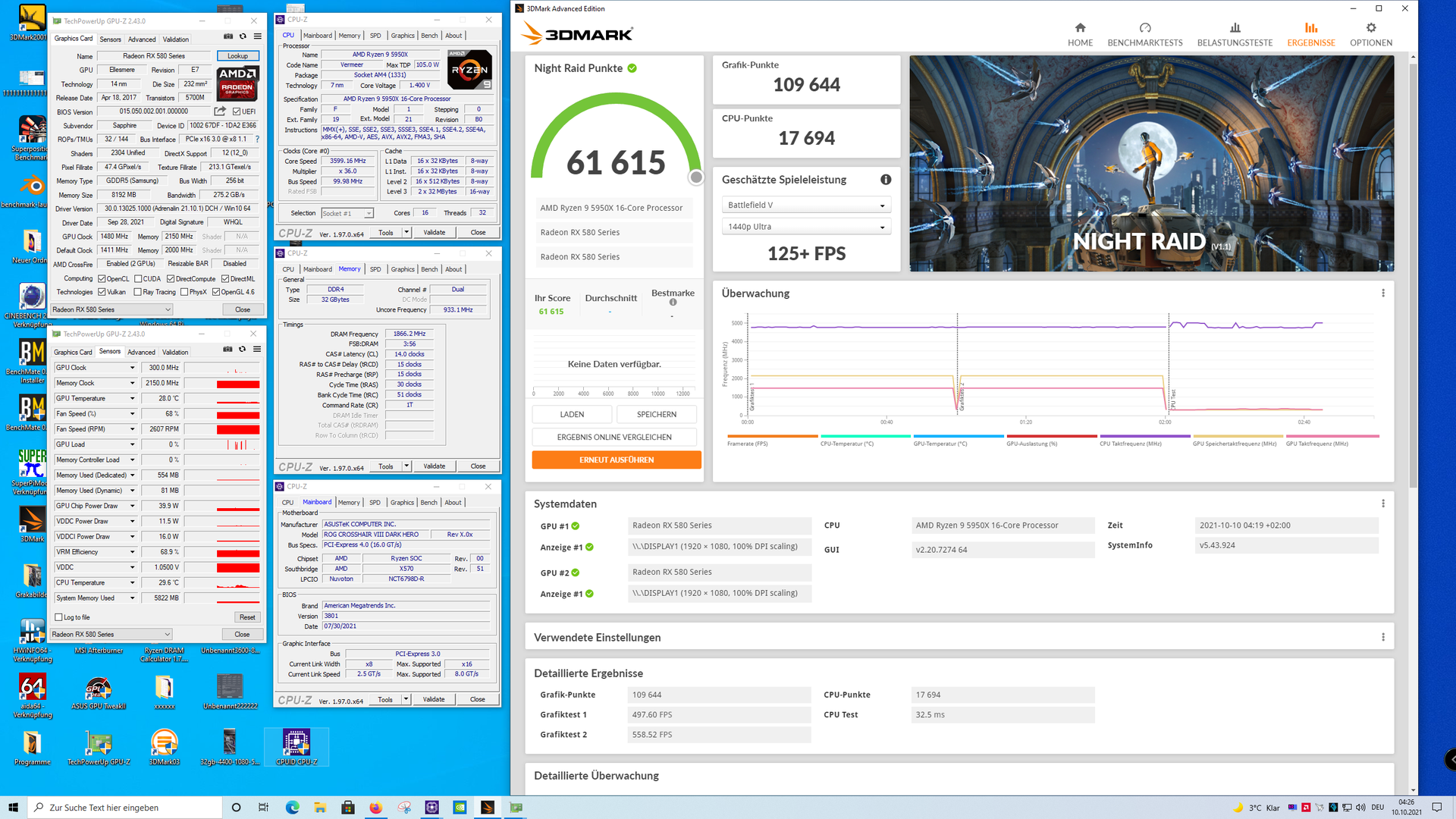Open Battlefield V game dropdown

[x=805, y=205]
